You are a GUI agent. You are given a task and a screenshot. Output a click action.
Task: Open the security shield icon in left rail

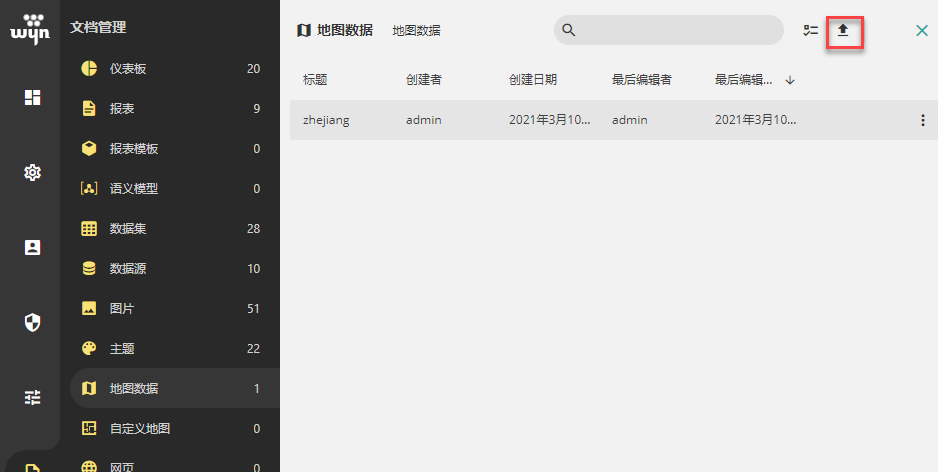click(32, 323)
